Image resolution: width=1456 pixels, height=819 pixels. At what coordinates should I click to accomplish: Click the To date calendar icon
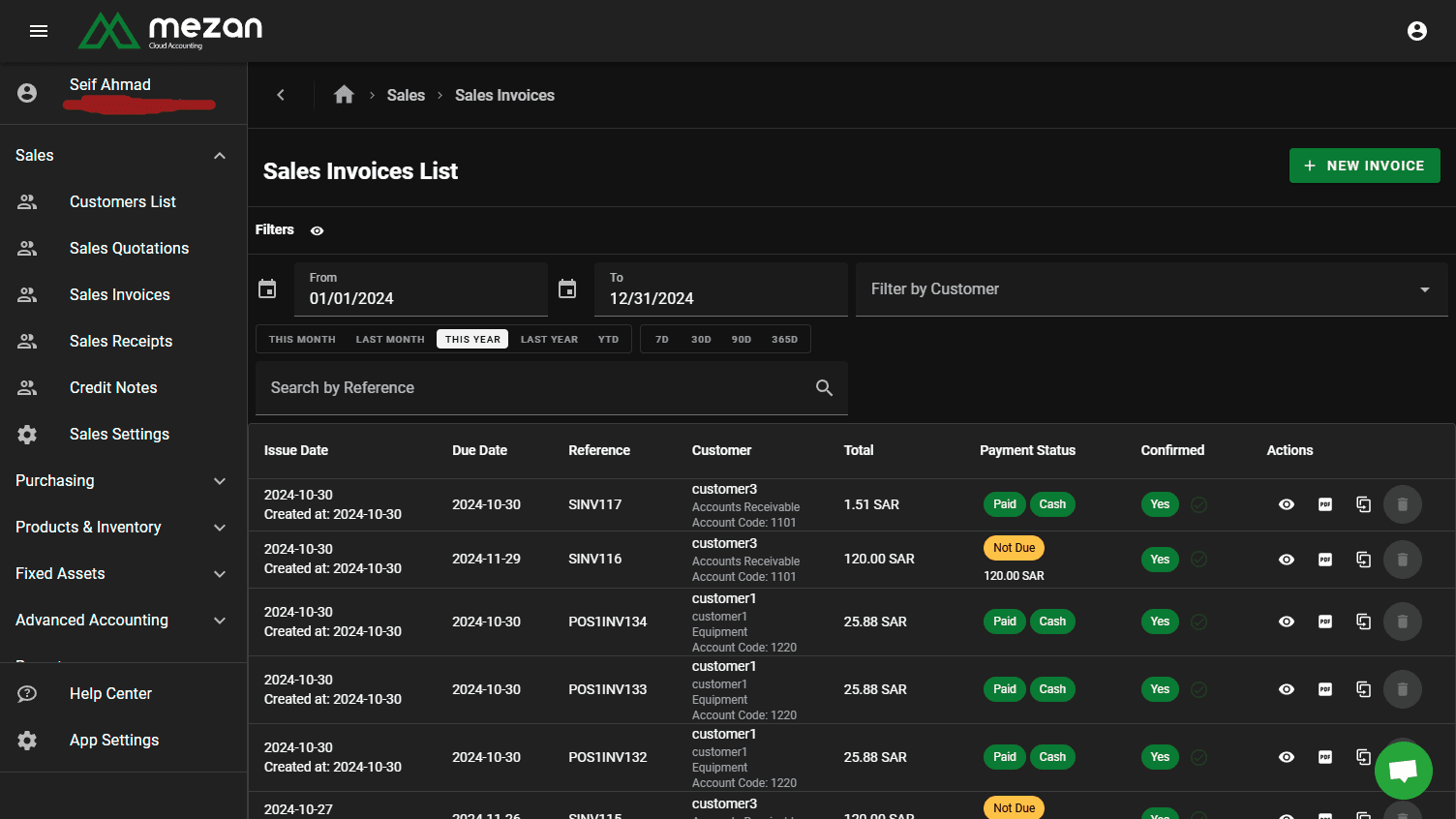[567, 288]
